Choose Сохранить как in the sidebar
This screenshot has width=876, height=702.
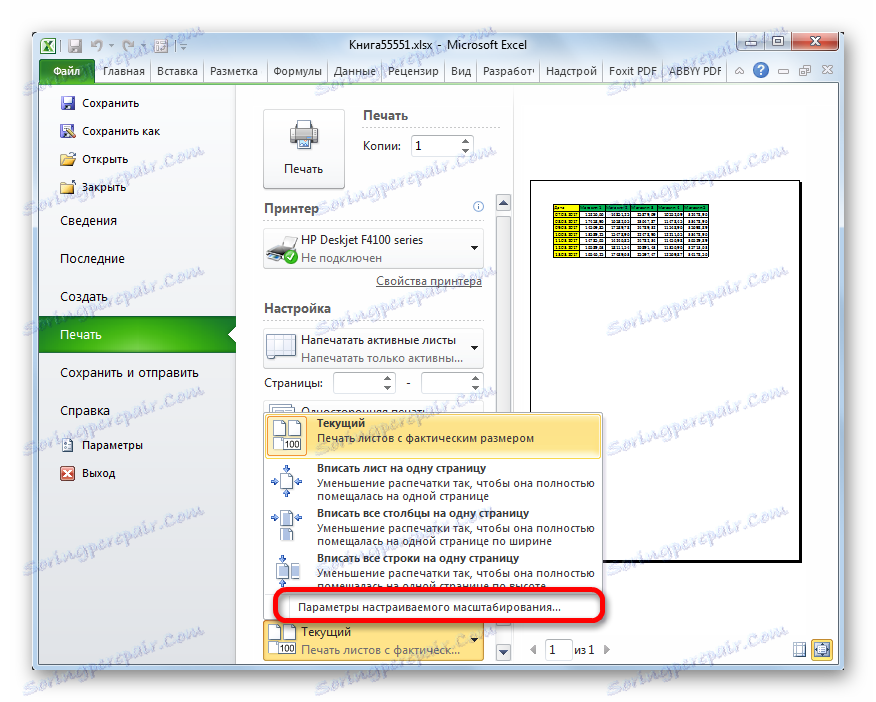coord(110,131)
